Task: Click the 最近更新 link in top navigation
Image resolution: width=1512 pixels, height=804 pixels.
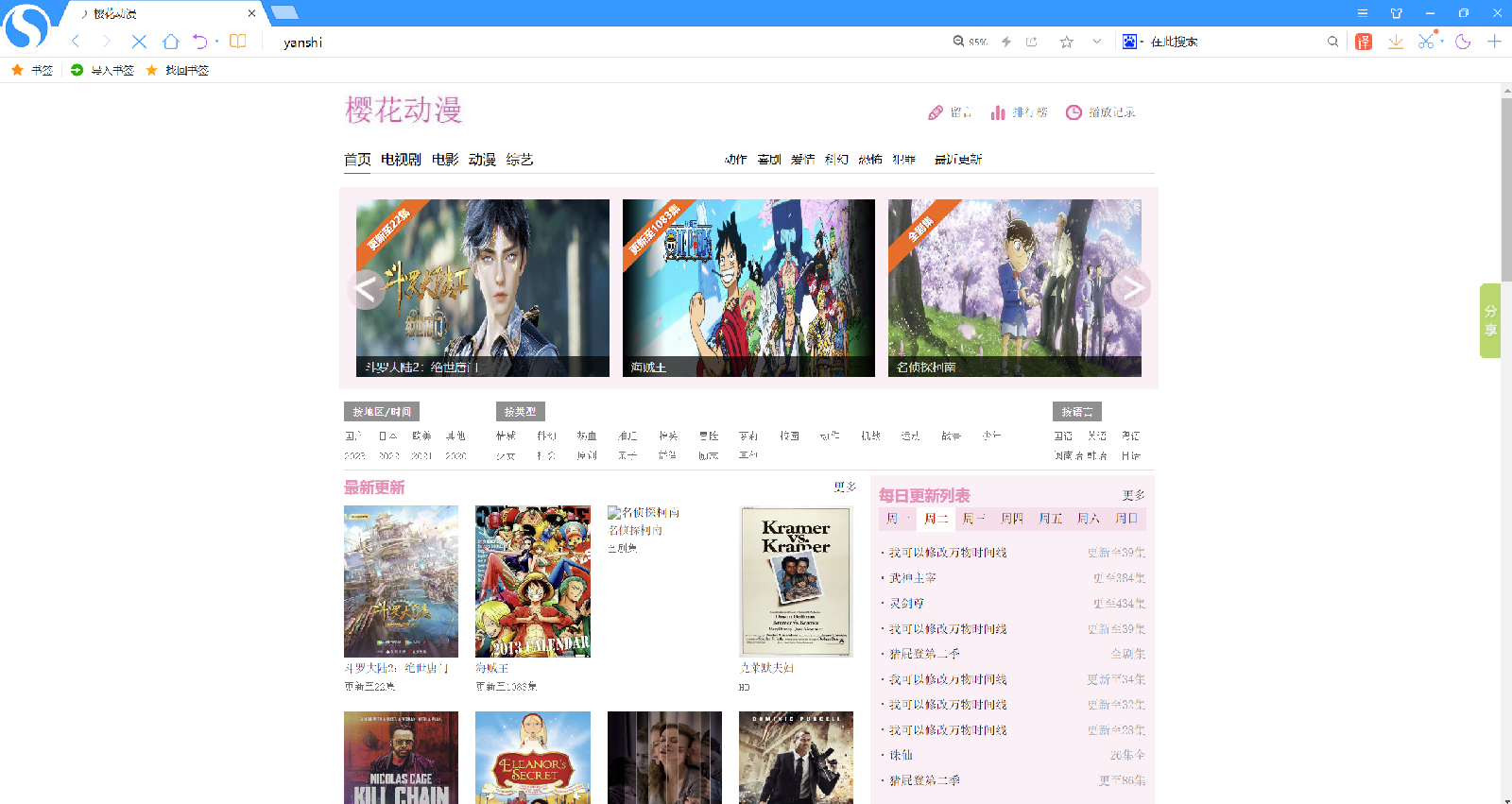Action: pos(957,160)
